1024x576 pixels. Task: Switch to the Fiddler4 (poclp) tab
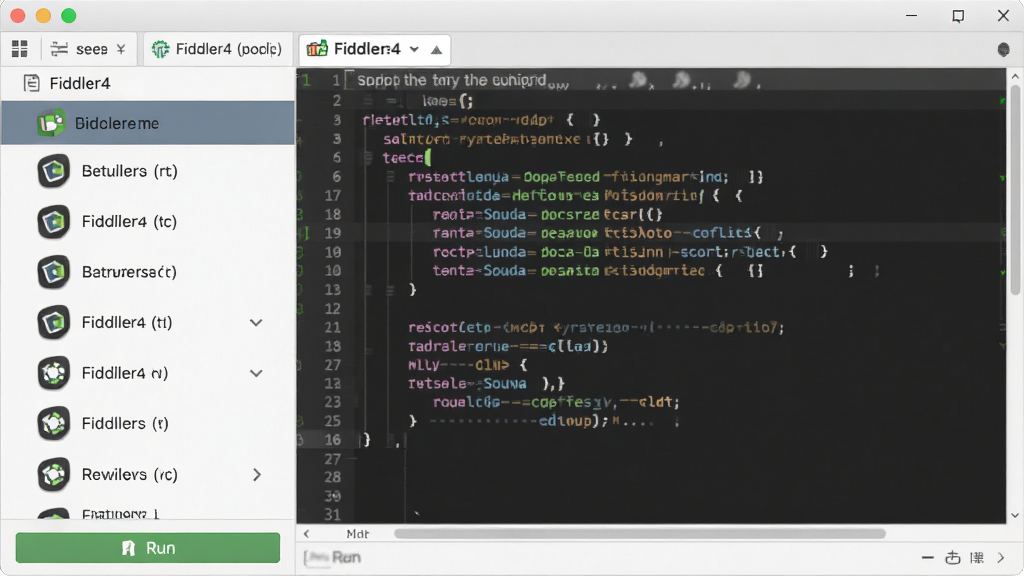(217, 49)
